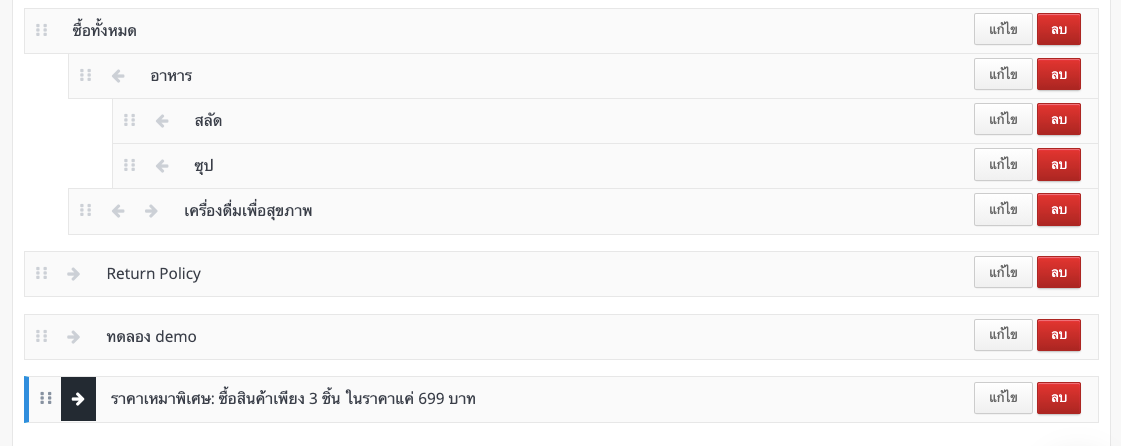This screenshot has width=1121, height=446.
Task: Outdent เครื่องดื่มเพื่อสุขภาพ using left arrow
Action: pyautogui.click(x=119, y=211)
